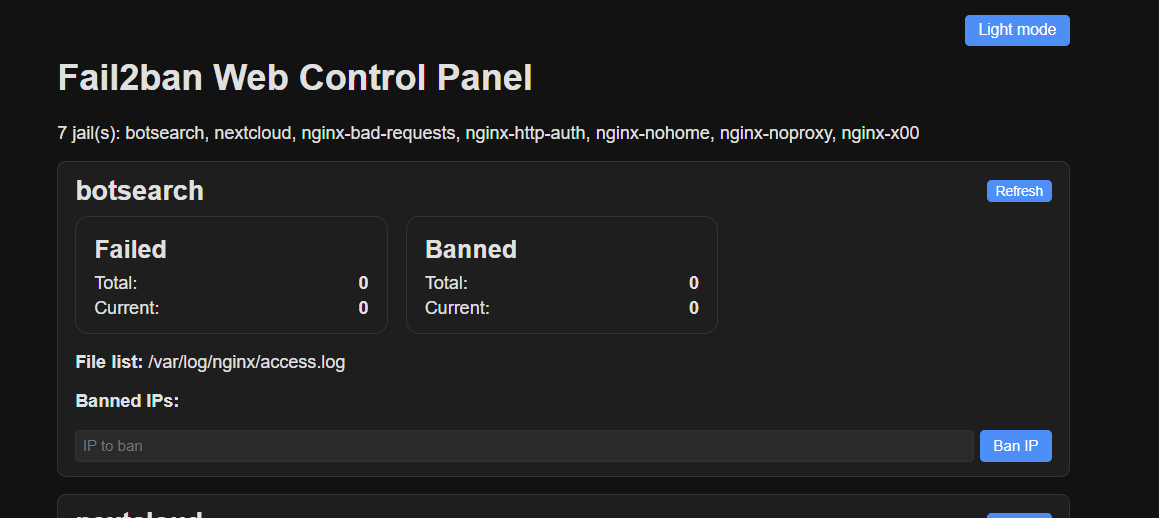Click the Banned Total count value
This screenshot has width=1159, height=518.
click(x=693, y=283)
